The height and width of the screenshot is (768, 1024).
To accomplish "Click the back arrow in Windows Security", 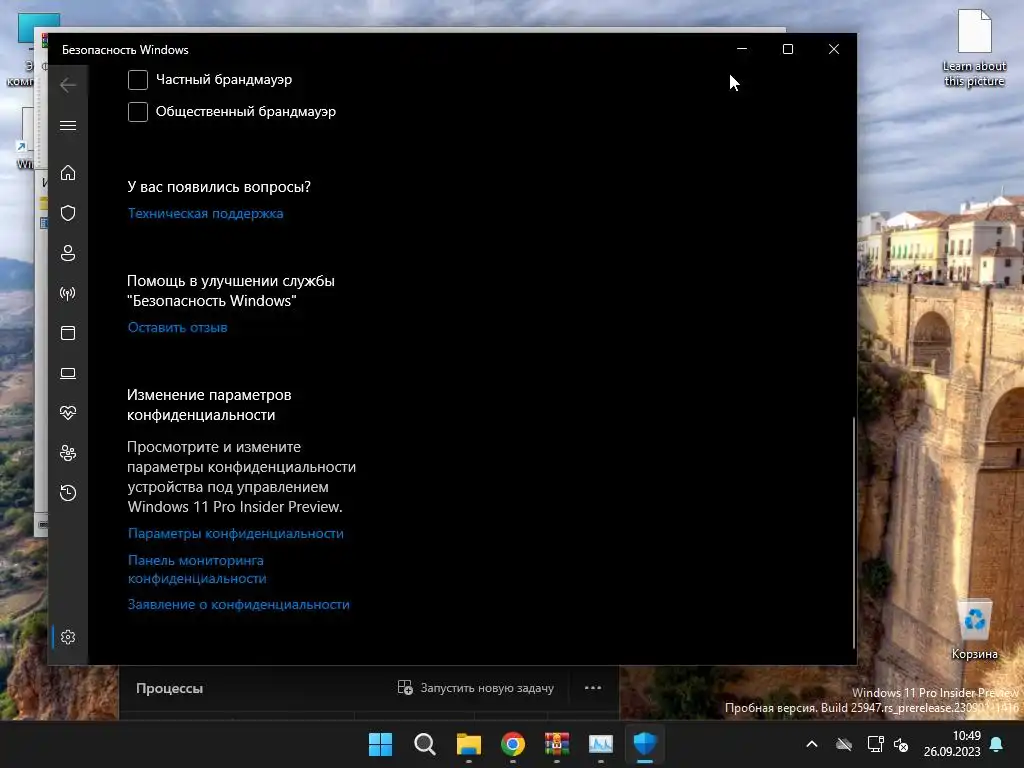I will (68, 85).
